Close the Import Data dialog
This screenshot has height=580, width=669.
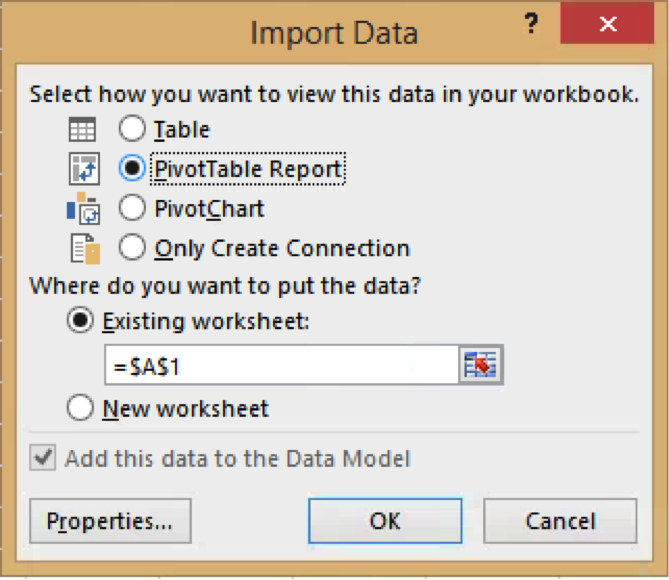pos(607,25)
